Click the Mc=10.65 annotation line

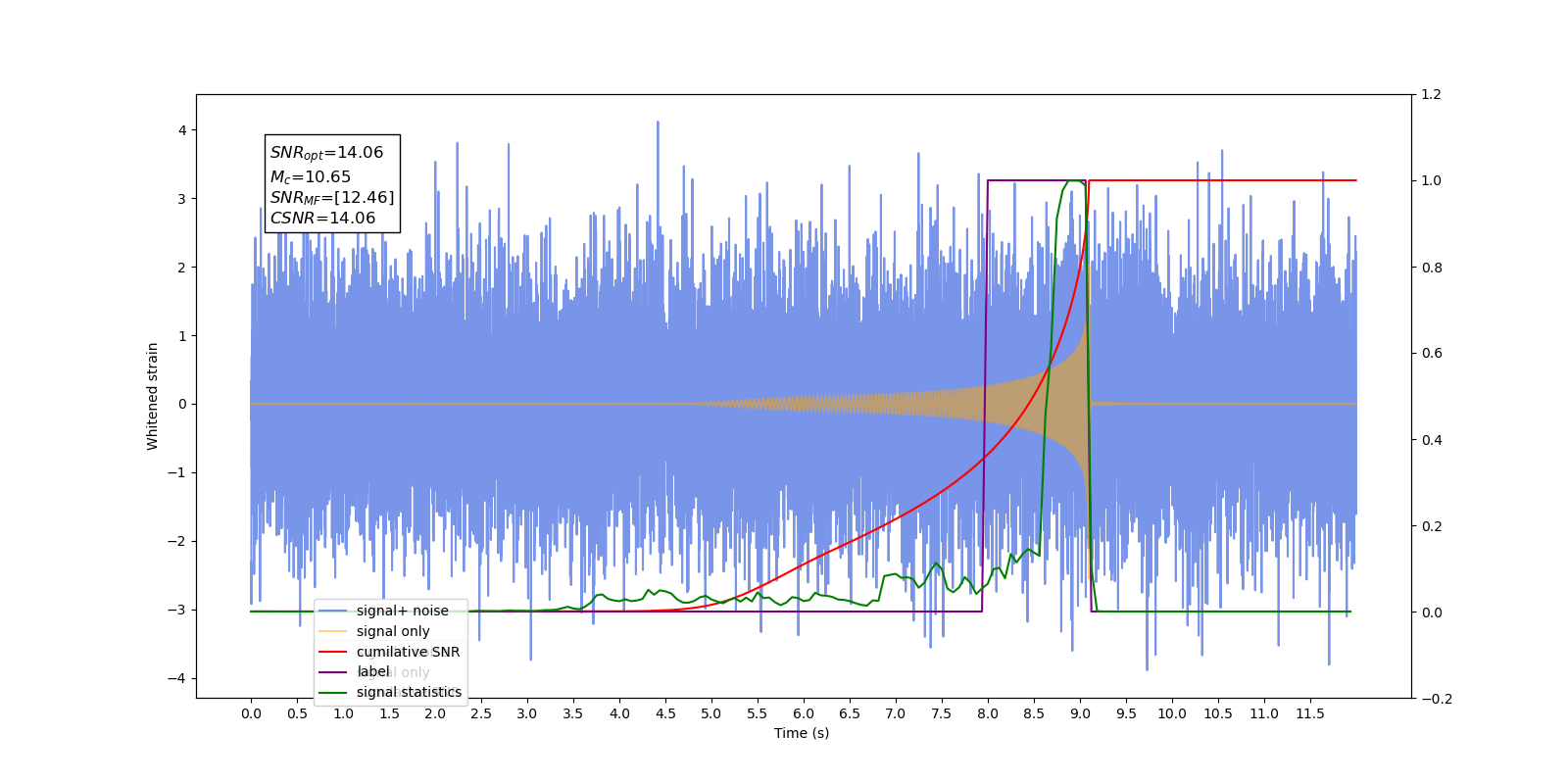(x=310, y=177)
